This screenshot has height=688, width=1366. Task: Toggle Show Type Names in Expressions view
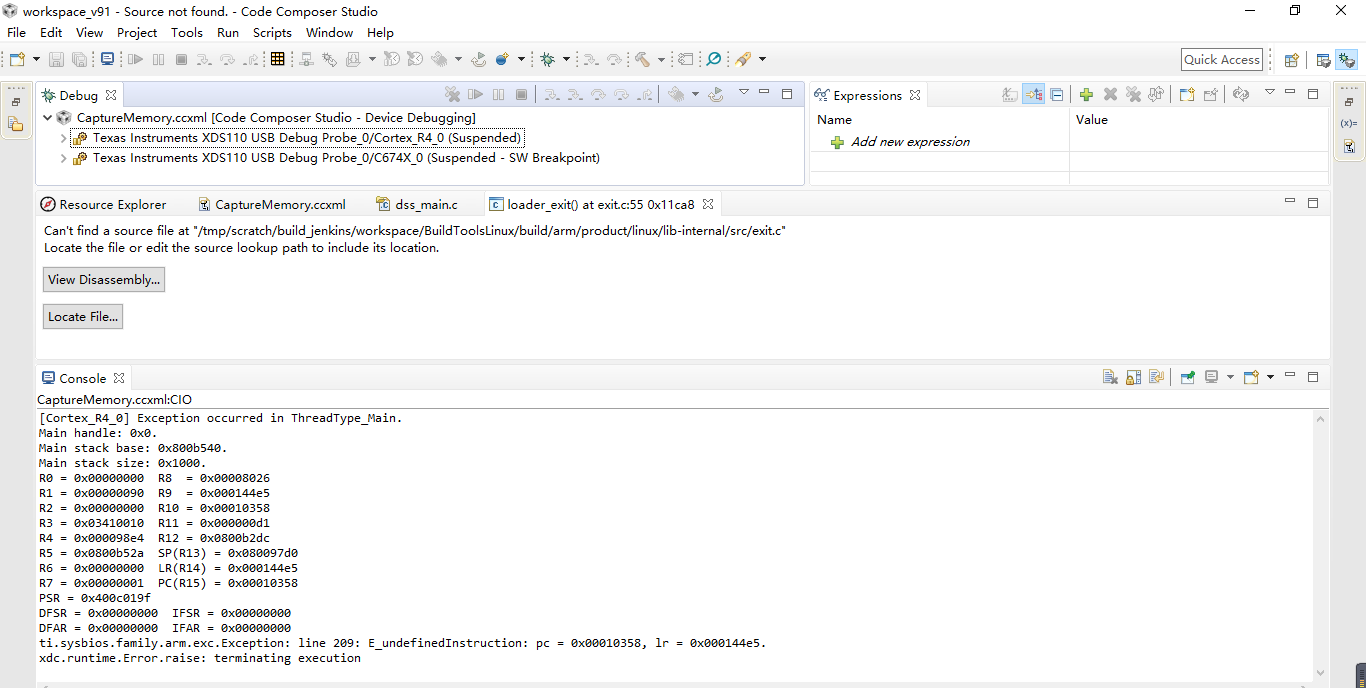click(1010, 95)
